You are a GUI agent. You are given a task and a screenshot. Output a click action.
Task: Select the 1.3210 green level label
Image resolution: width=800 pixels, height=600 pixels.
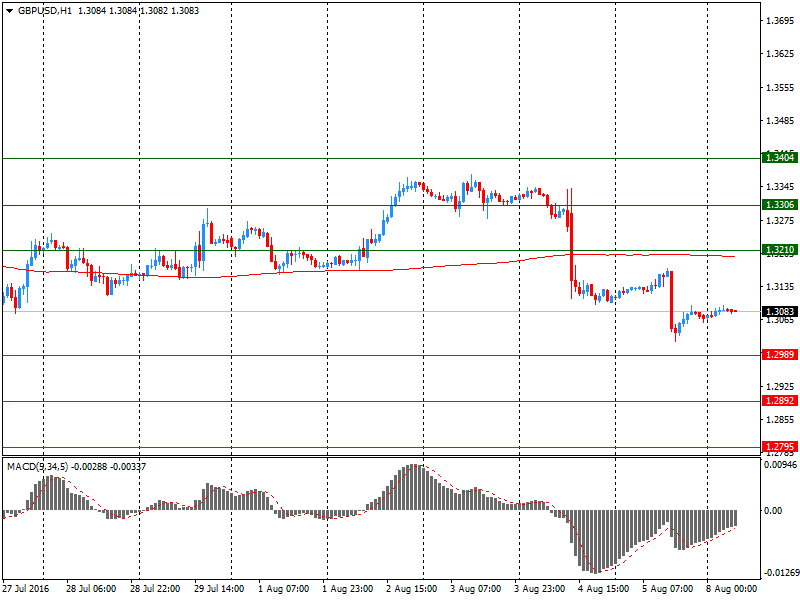780,249
